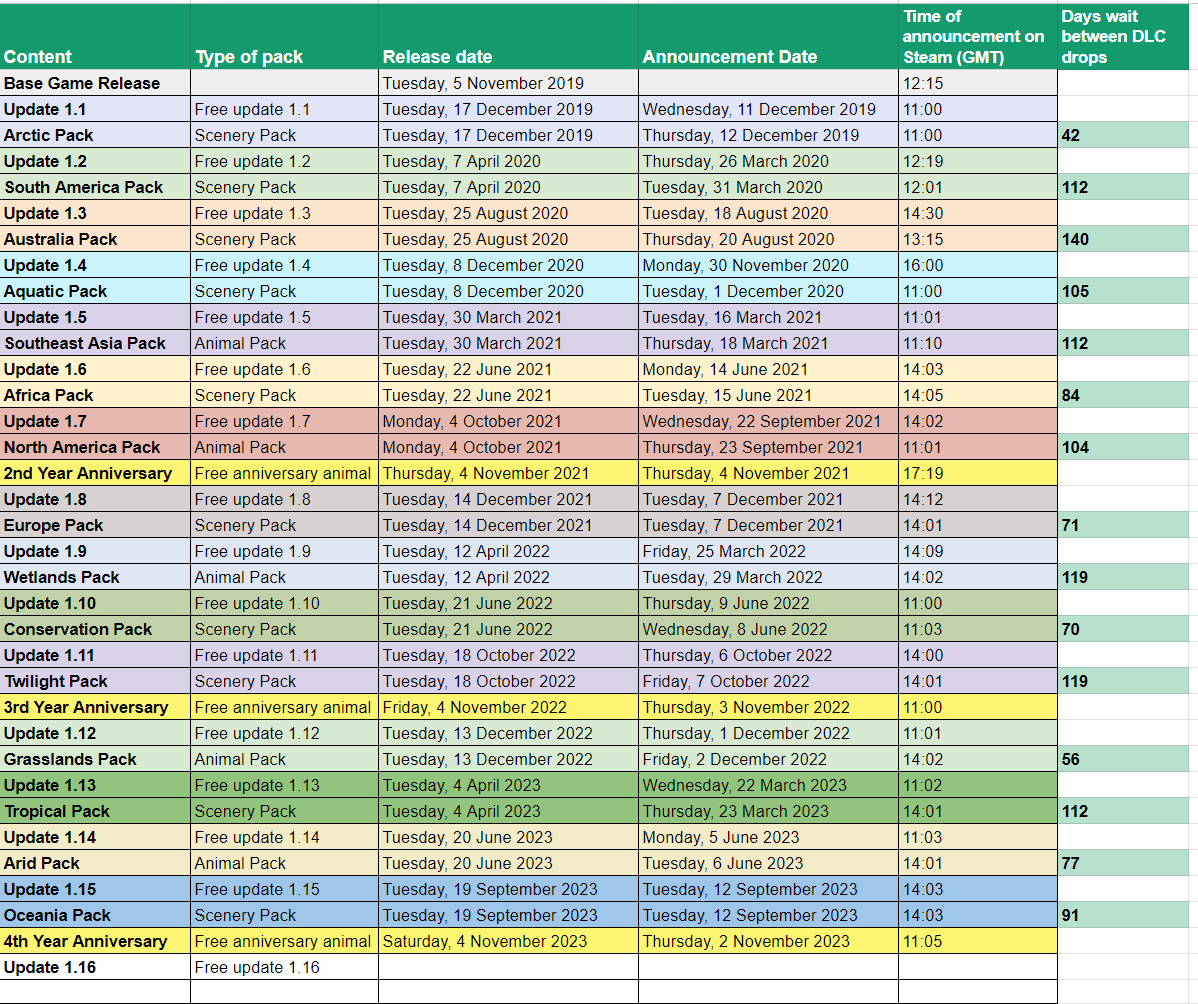Select "Tuesday, 5 November 2019" release date
Viewport: 1198px width, 1004px height.
[x=508, y=83]
